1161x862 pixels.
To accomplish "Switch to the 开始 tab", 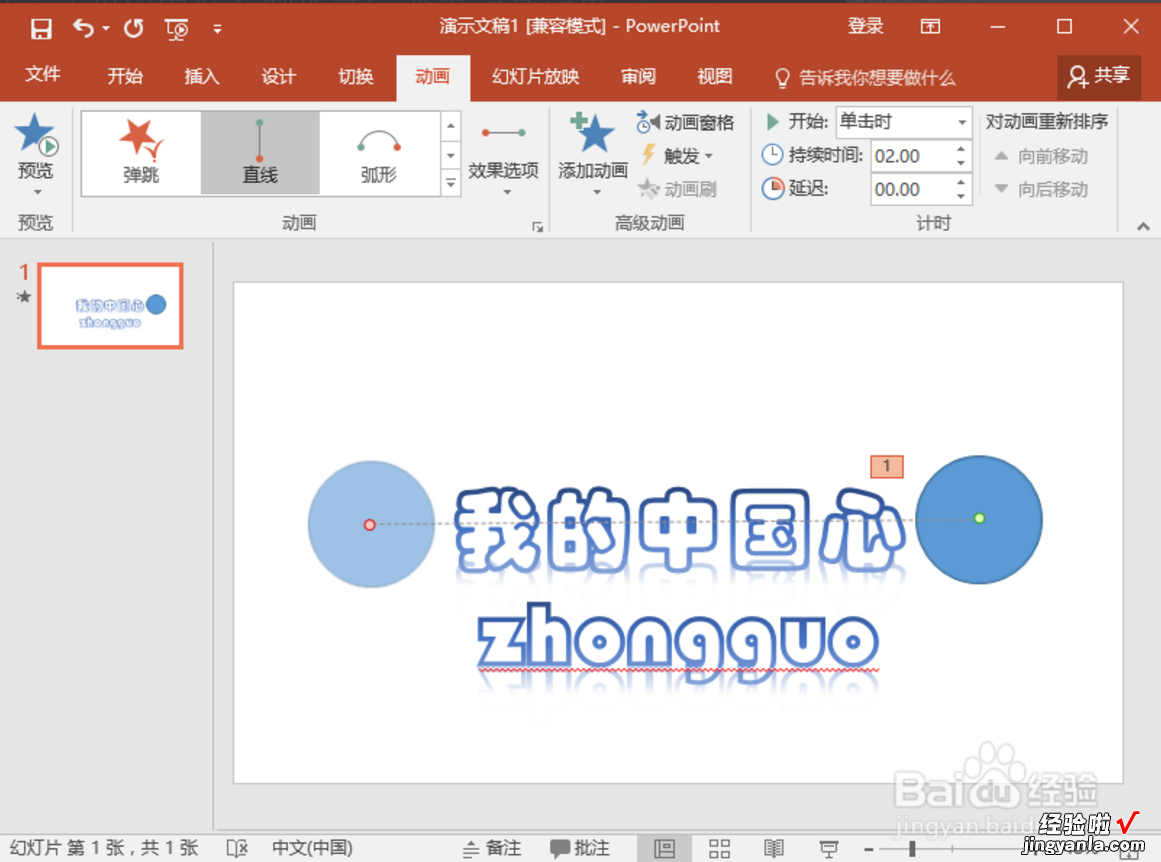I will 124,76.
